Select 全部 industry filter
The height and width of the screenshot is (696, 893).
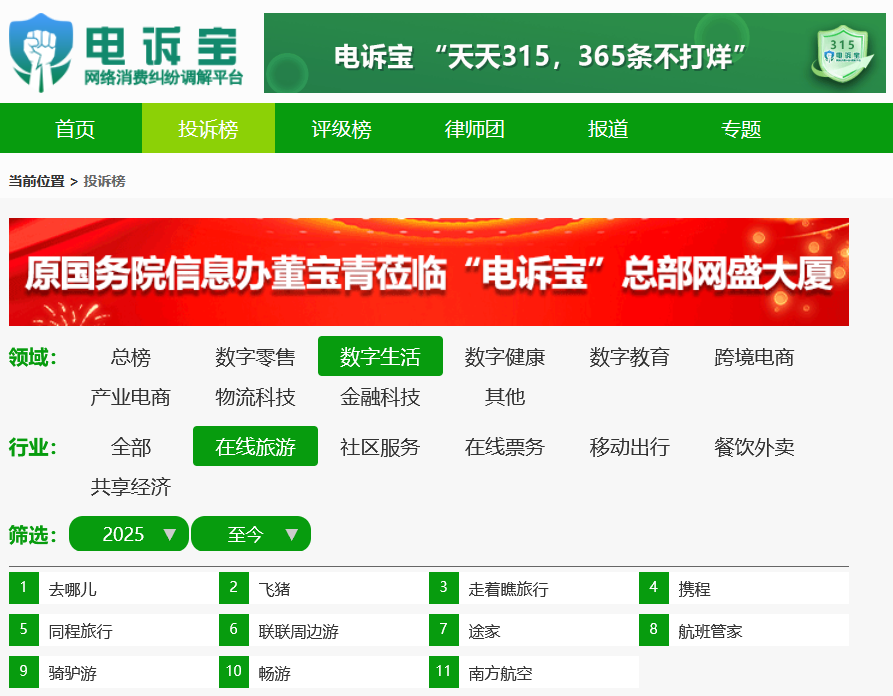tap(130, 447)
